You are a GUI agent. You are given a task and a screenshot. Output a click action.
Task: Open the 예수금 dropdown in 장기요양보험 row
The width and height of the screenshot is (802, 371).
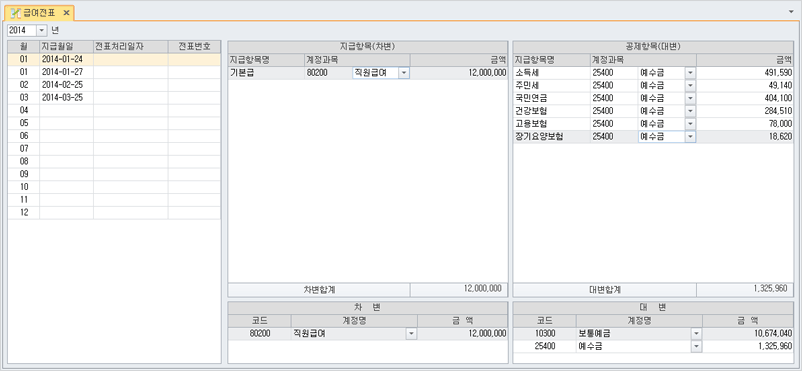coord(690,137)
